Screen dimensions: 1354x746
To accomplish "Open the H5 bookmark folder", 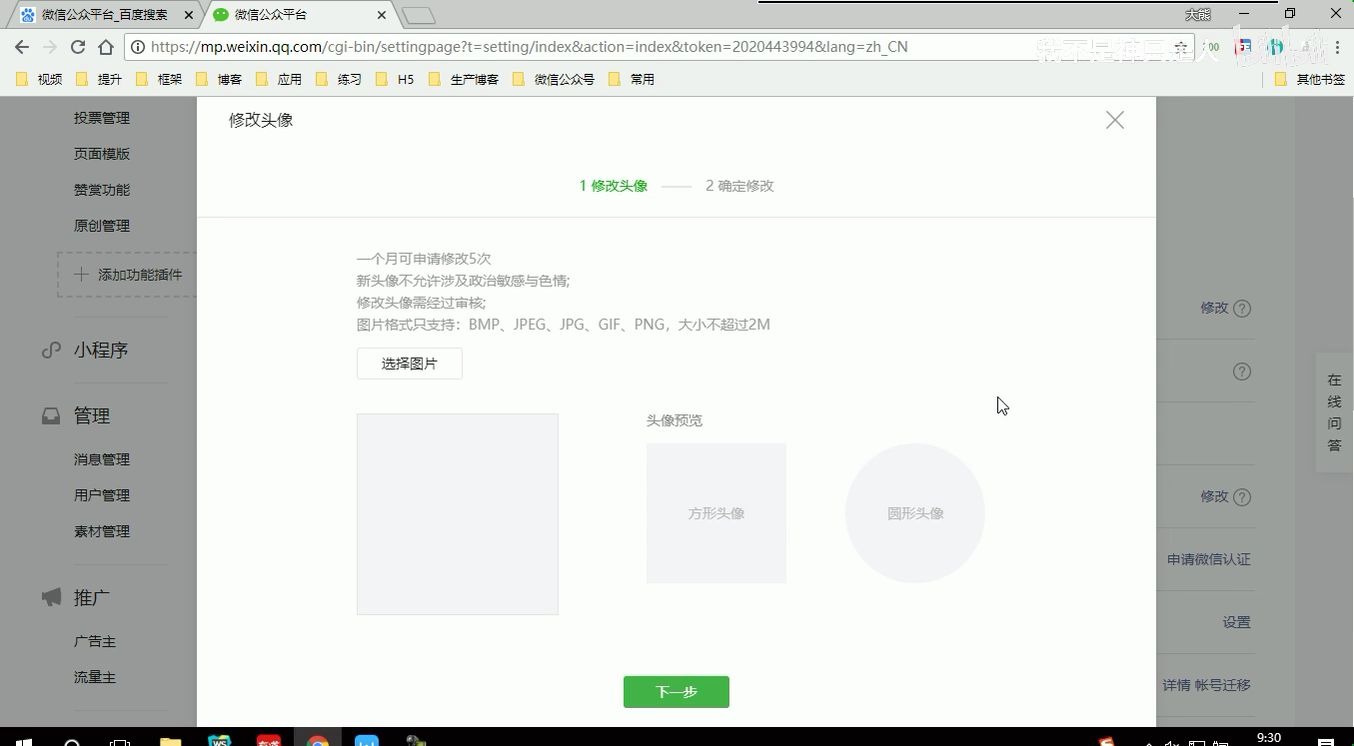I will pyautogui.click(x=395, y=79).
